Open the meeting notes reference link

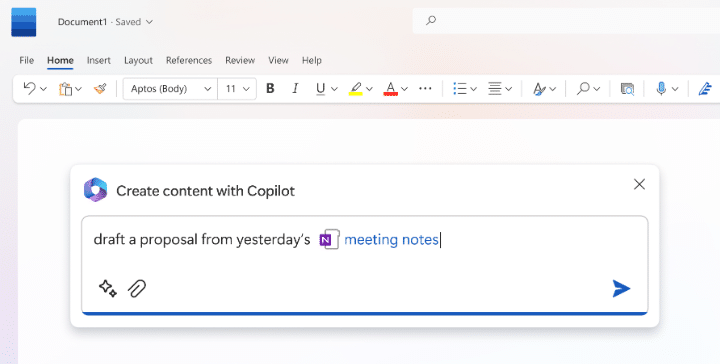tap(391, 239)
